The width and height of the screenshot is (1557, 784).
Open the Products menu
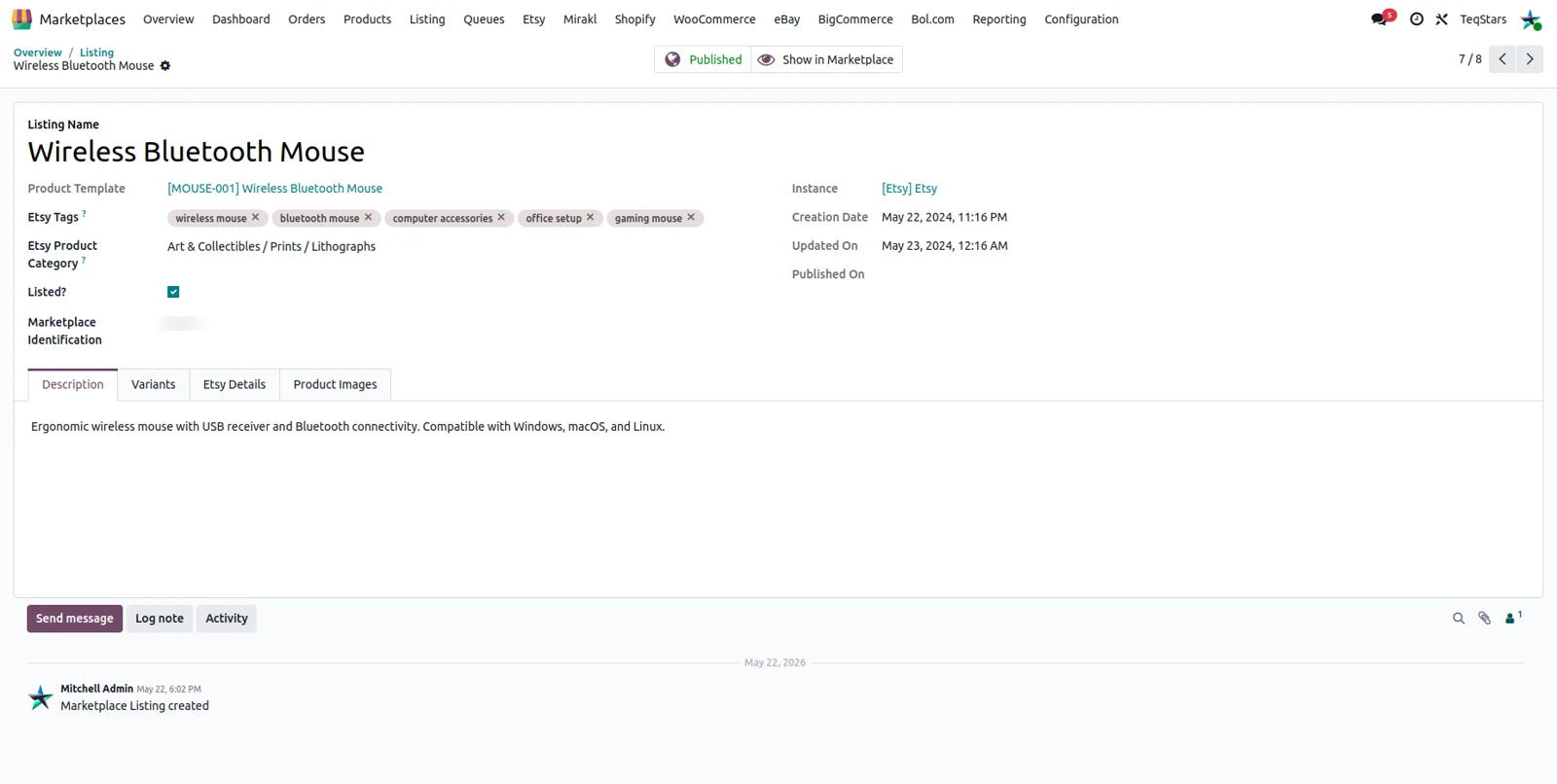tap(367, 19)
